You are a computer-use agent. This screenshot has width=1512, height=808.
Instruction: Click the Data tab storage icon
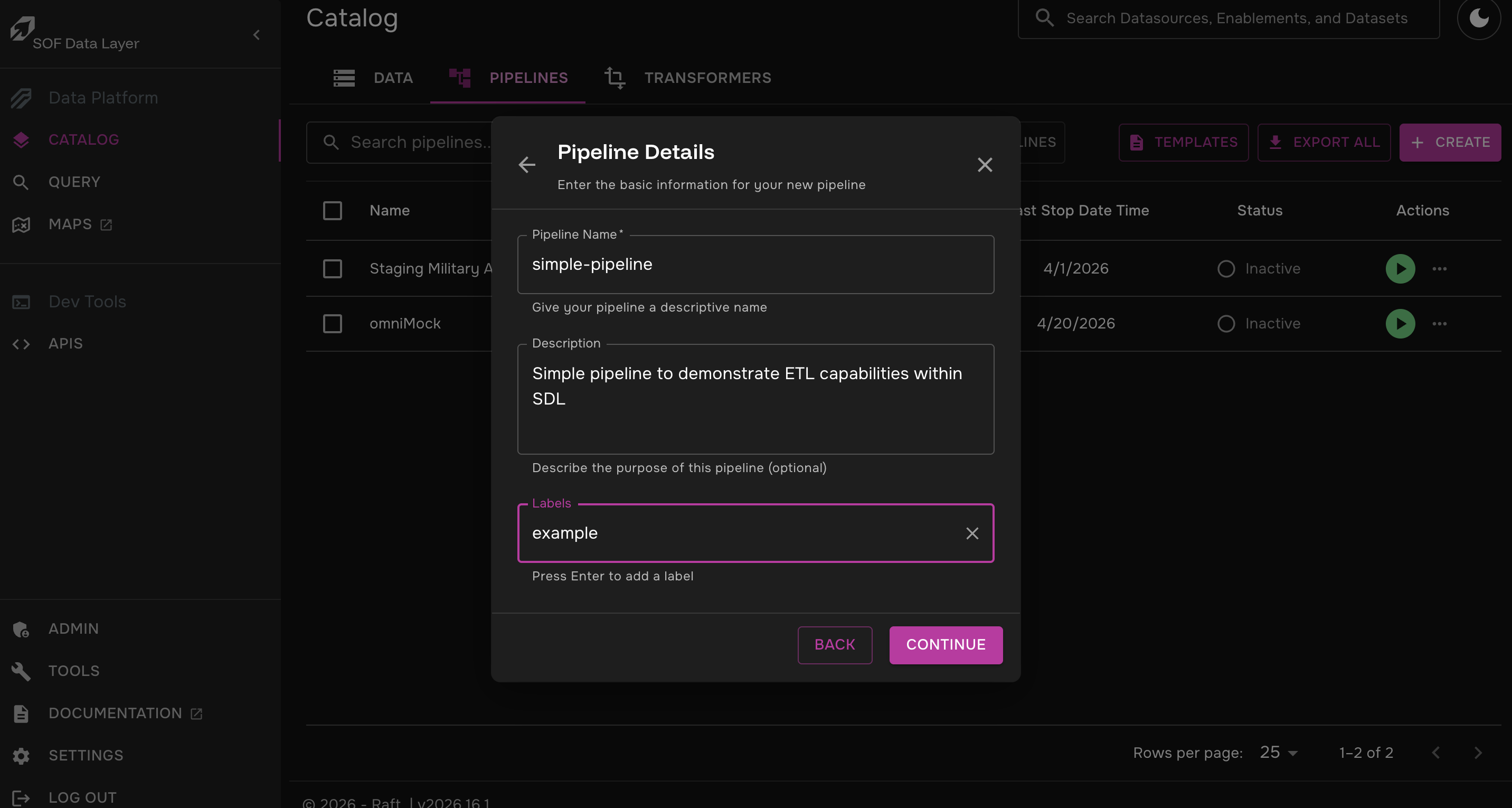[x=344, y=78]
